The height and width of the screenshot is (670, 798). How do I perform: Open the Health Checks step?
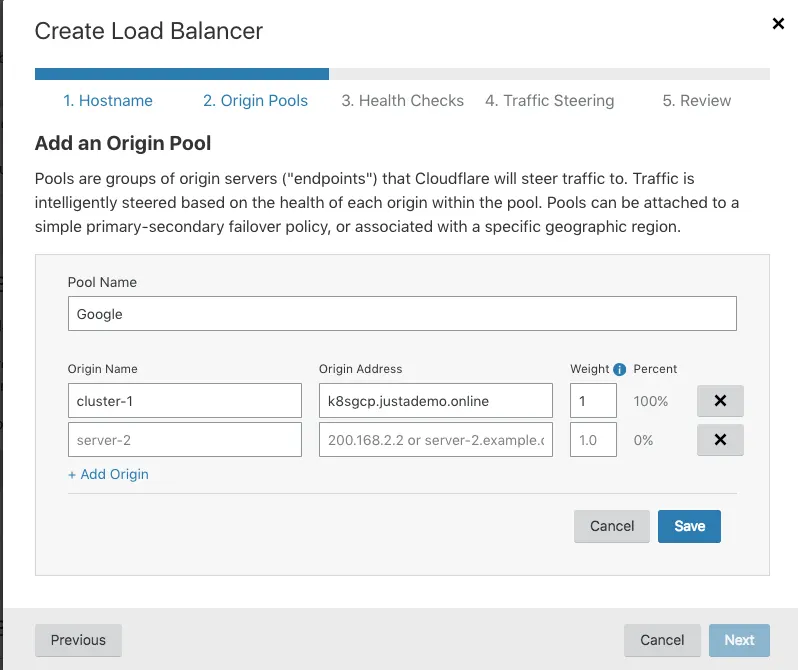(402, 100)
